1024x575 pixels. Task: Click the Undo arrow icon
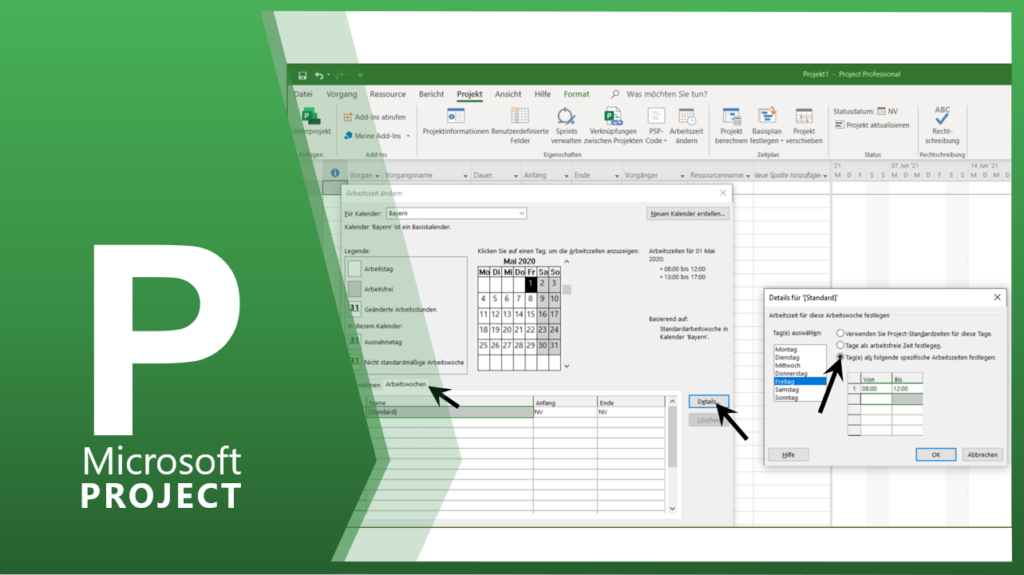319,76
